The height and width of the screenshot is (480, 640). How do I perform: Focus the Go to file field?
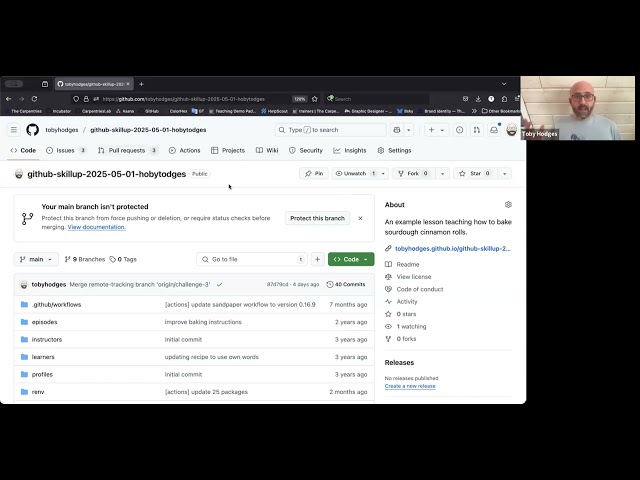tap(252, 259)
